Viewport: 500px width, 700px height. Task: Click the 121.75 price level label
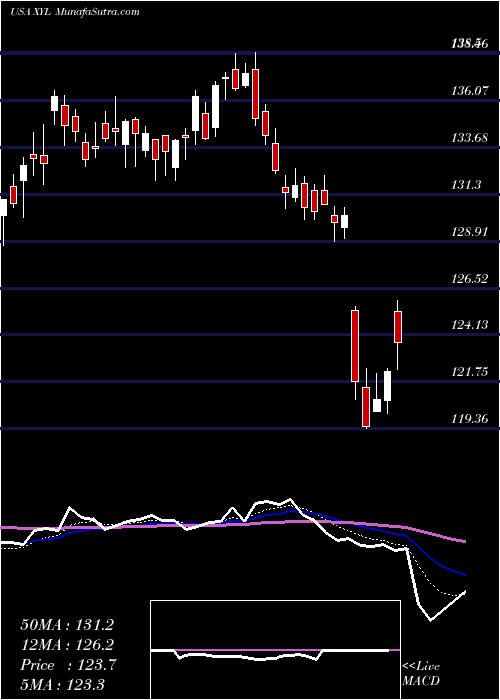pyautogui.click(x=469, y=371)
